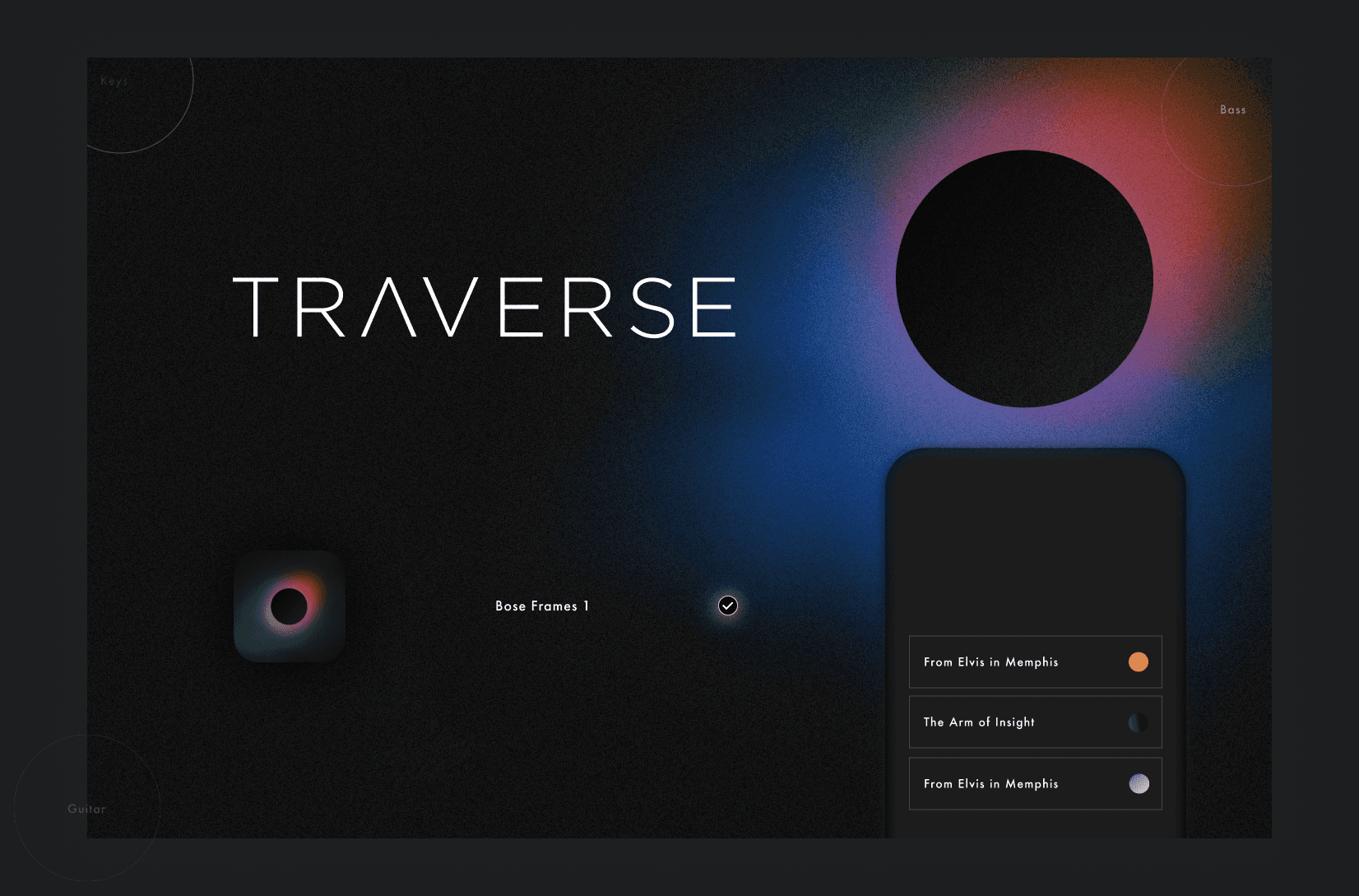
Task: Select the Bass instrument circle
Action: tap(1231, 109)
